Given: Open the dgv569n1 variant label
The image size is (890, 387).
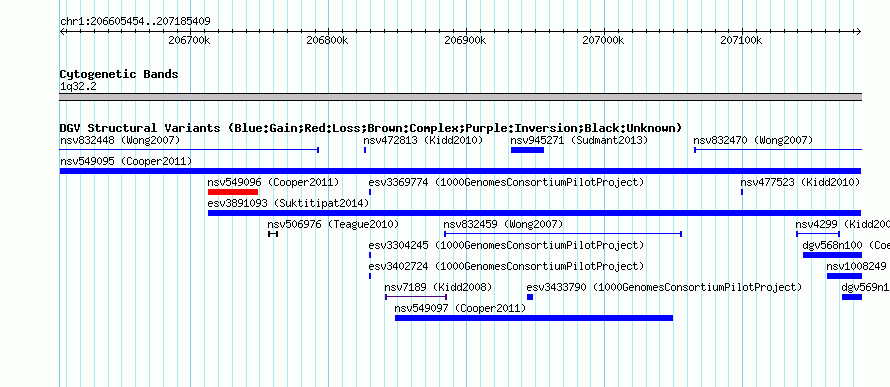Looking at the screenshot, I should pyautogui.click(x=865, y=287).
